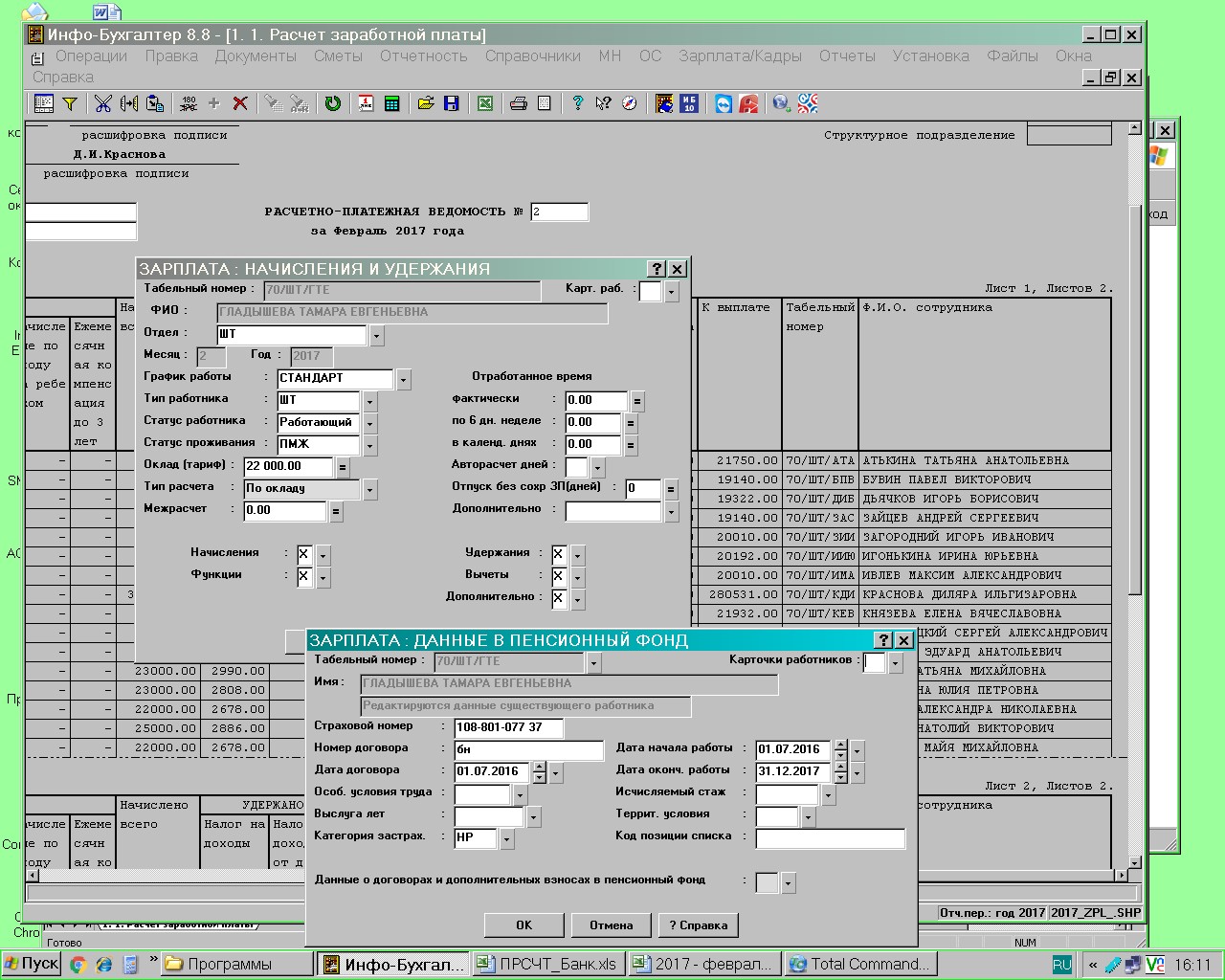Expand the Выслуга лет dropdown
The image size is (1225, 980).
tap(533, 817)
